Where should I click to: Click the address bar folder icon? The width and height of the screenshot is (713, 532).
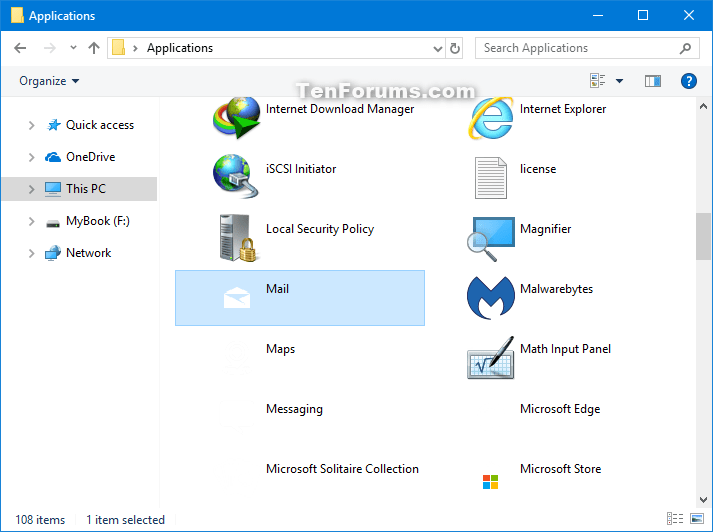coord(119,47)
